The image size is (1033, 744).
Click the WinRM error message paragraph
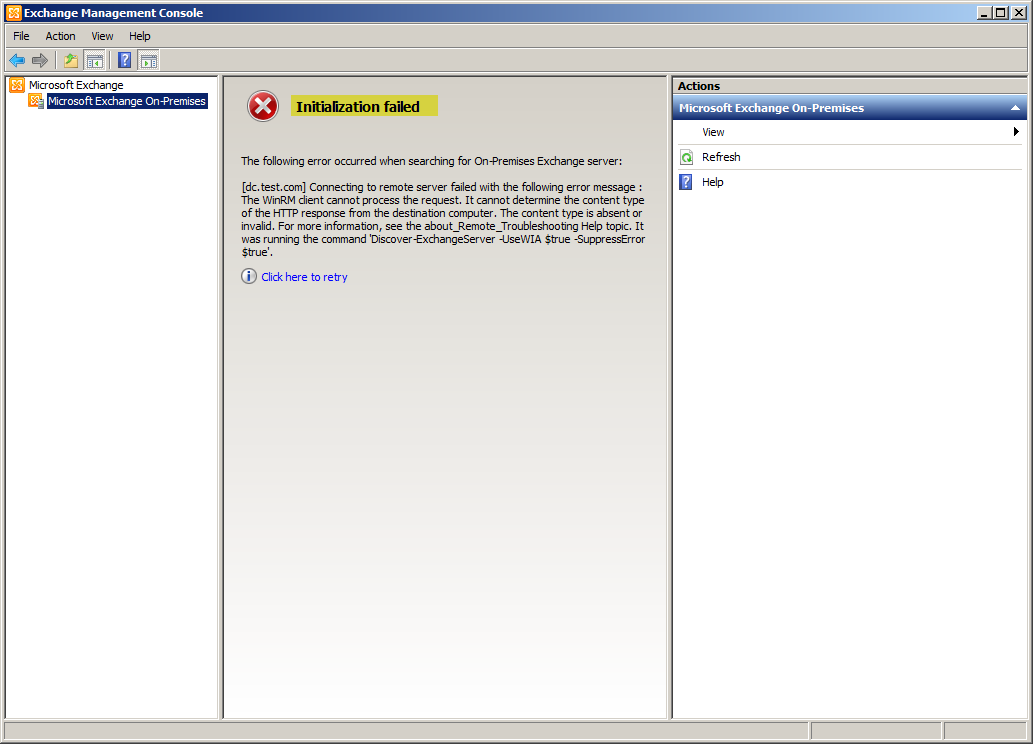click(443, 219)
